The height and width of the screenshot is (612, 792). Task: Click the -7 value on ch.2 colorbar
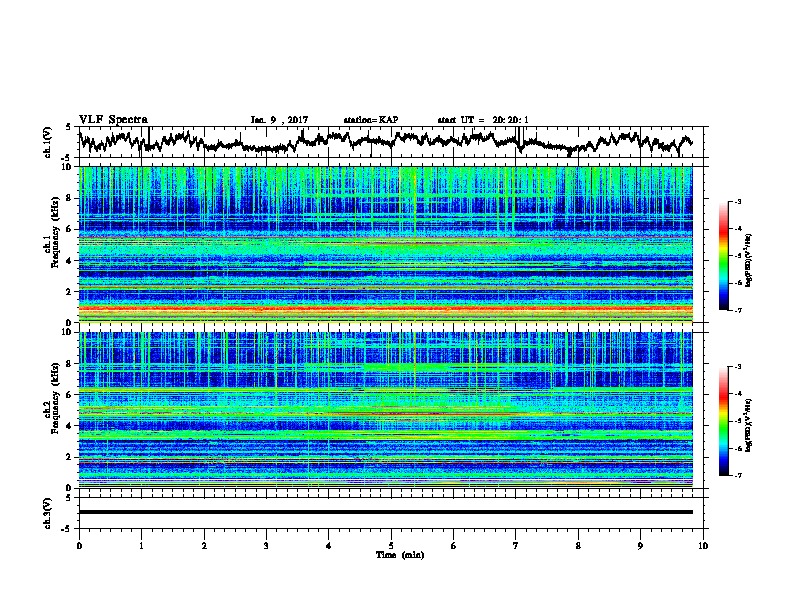pos(737,475)
